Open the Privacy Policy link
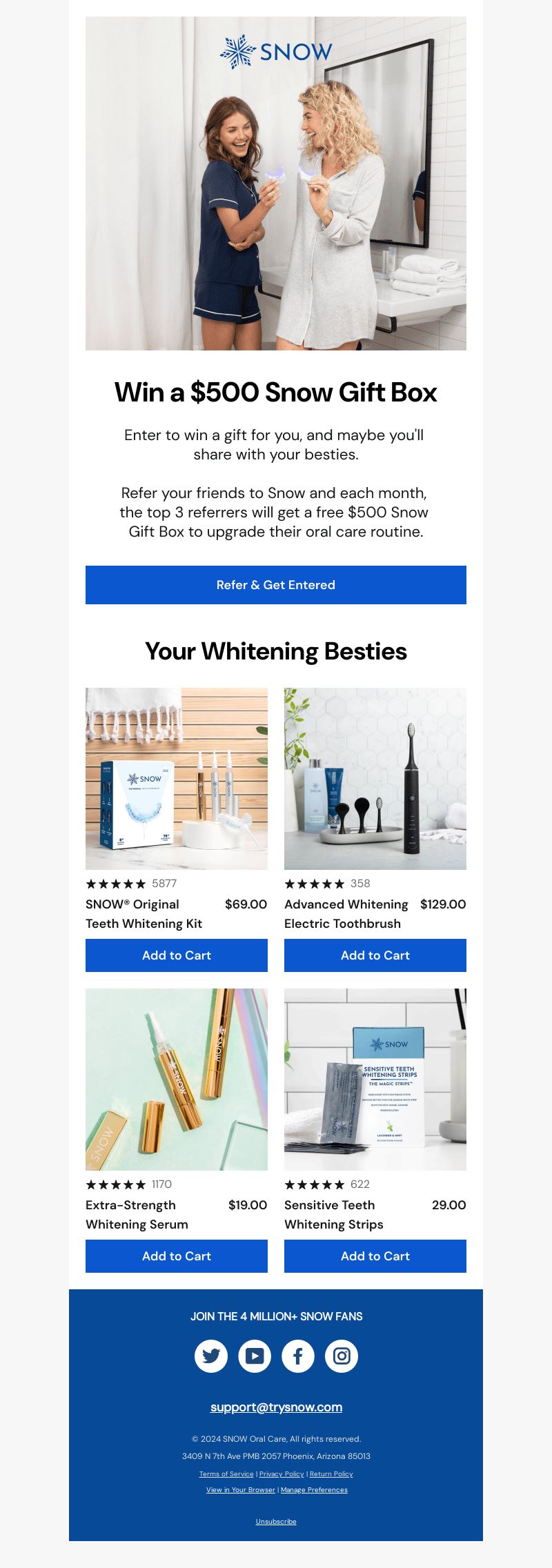Screen dimensions: 552x1568 282,1474
